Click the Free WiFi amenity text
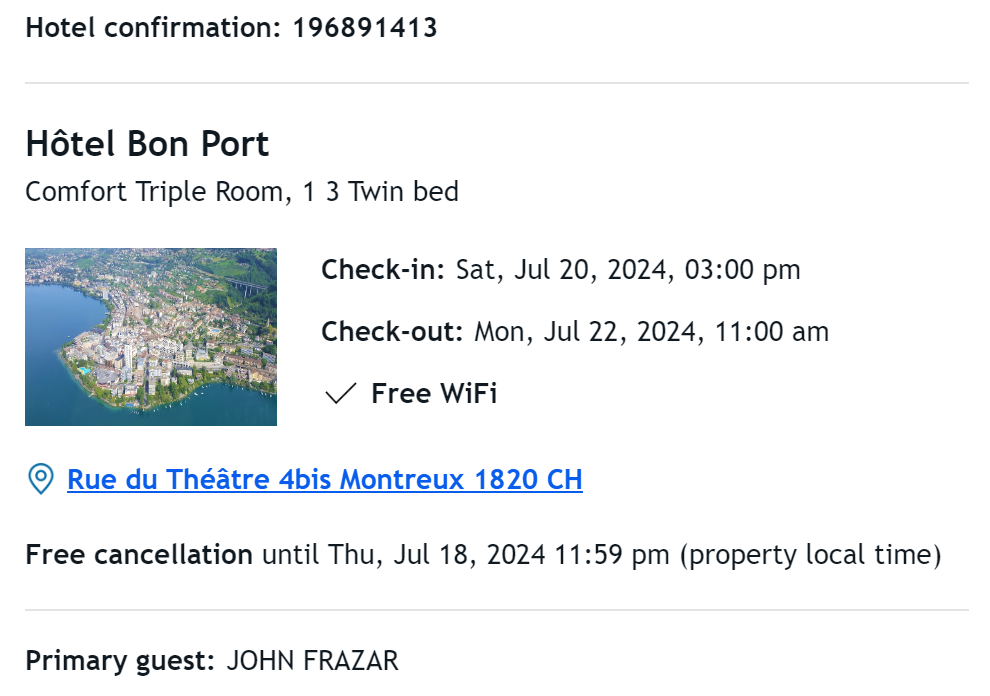The image size is (990, 696). pyautogui.click(x=434, y=393)
